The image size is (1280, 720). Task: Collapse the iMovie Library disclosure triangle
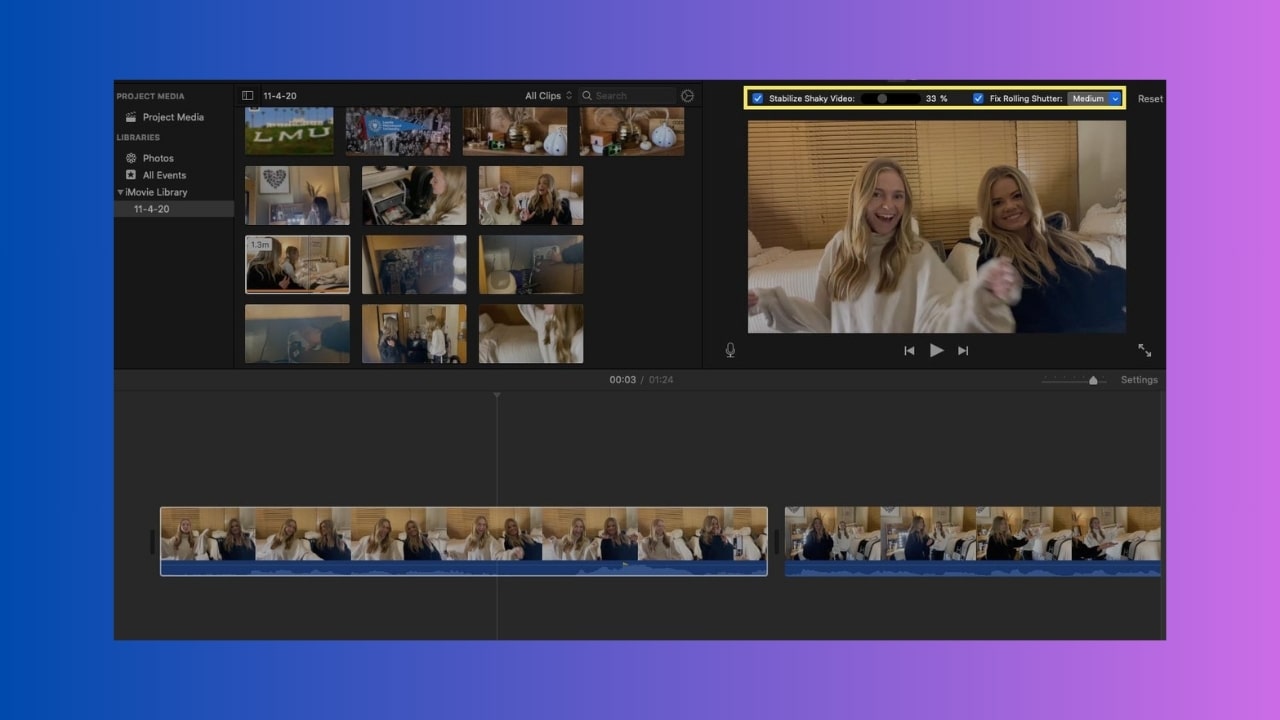[x=121, y=192]
